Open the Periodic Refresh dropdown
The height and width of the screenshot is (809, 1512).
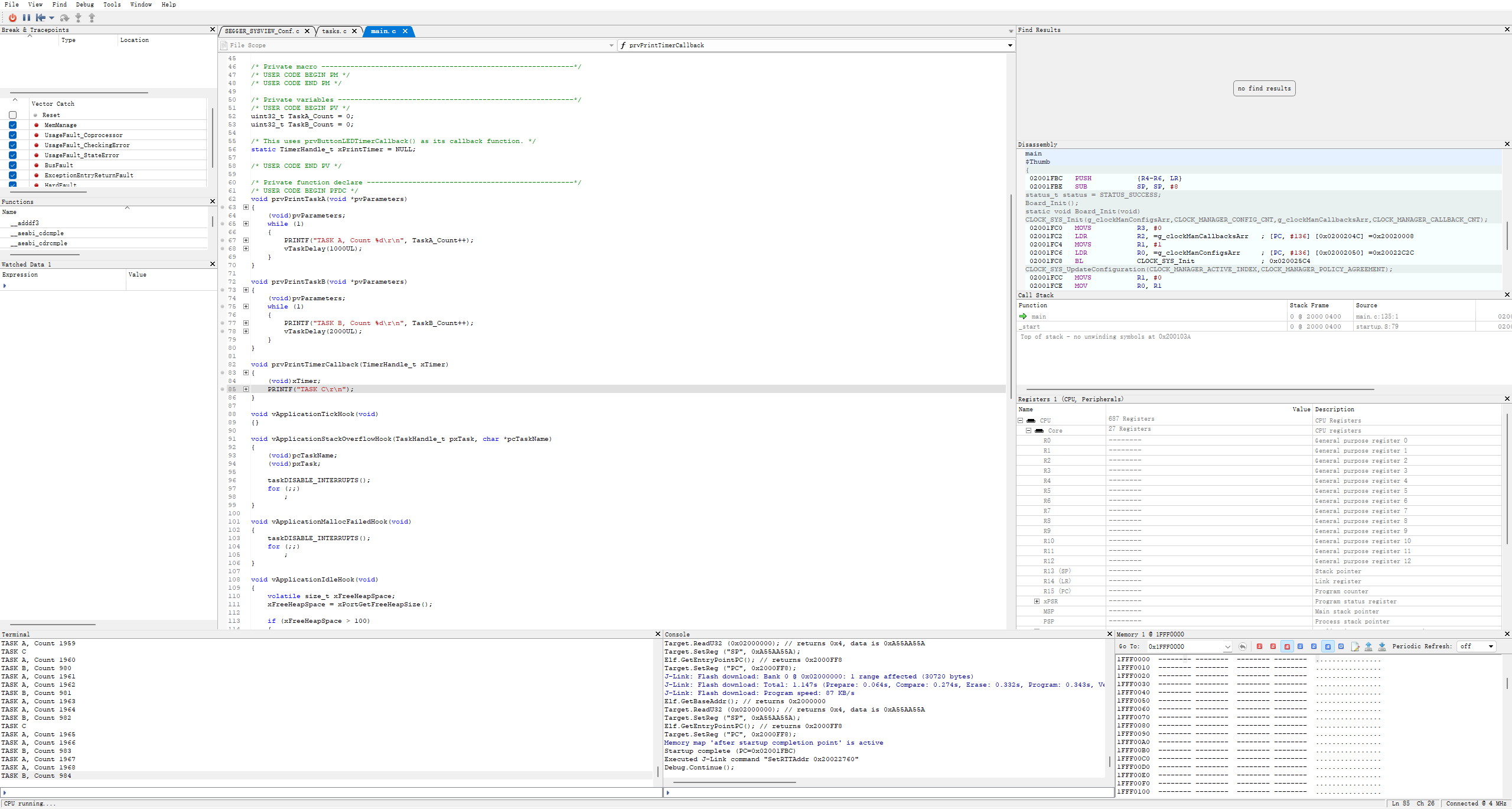pyautogui.click(x=1476, y=646)
